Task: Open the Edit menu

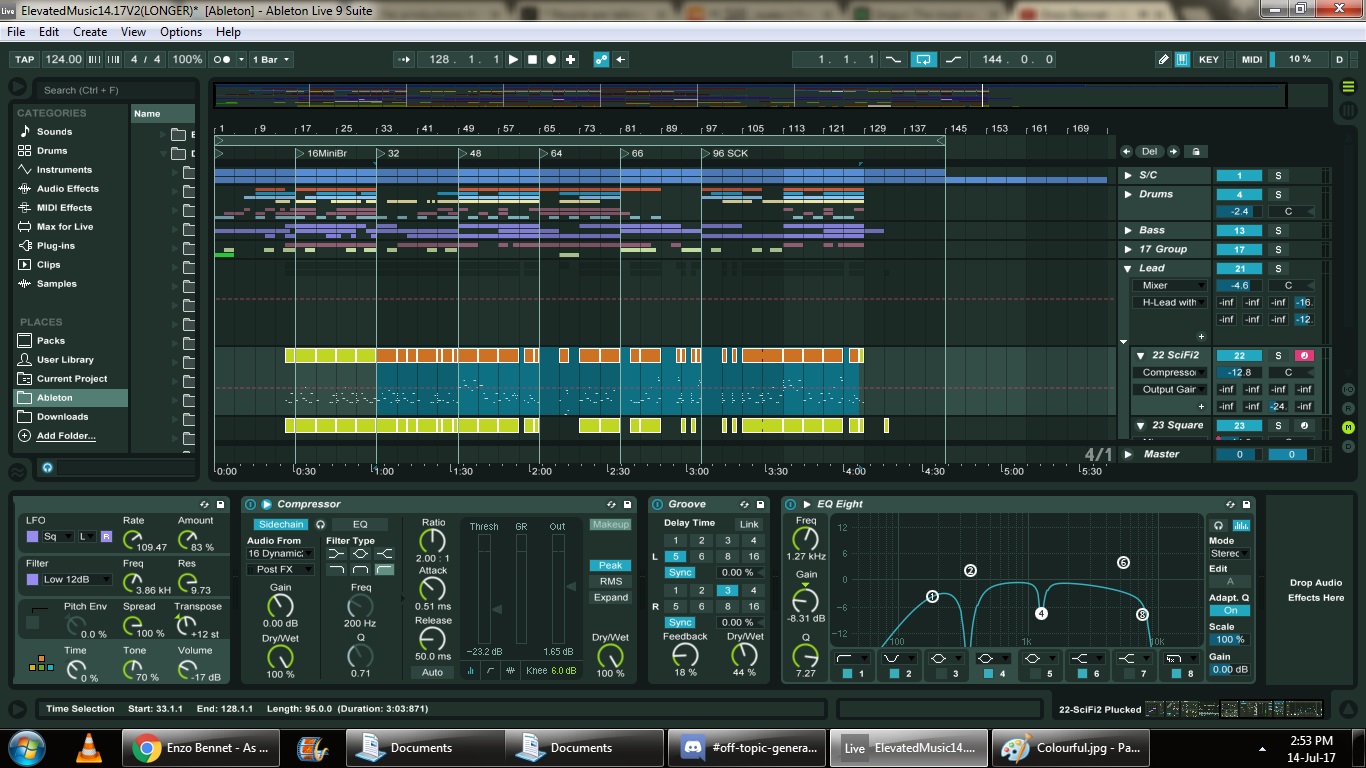Action: click(x=49, y=32)
